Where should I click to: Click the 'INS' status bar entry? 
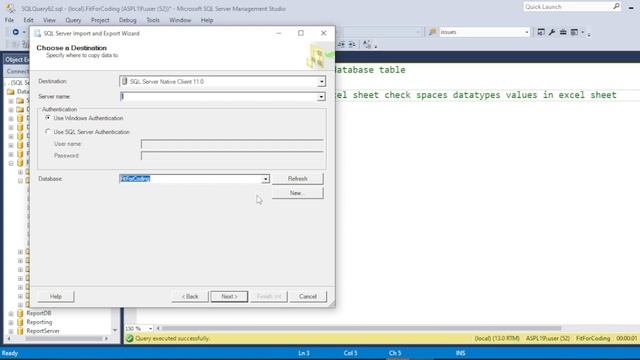coord(460,353)
